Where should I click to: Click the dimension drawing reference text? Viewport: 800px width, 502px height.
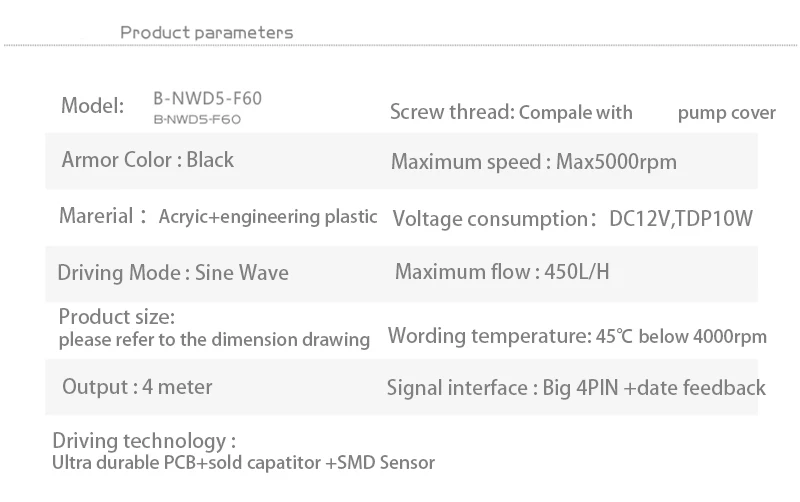click(x=214, y=340)
